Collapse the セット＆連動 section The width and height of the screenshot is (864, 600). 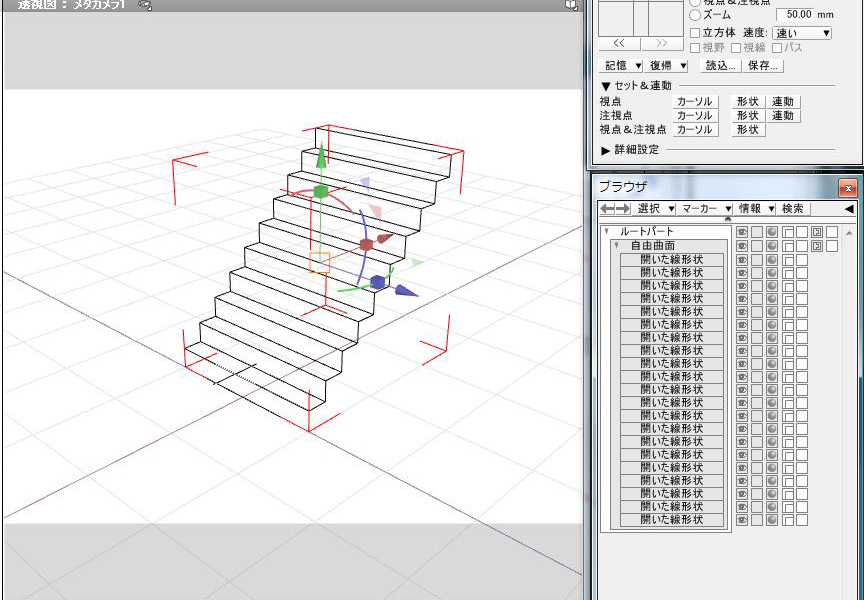[x=606, y=86]
